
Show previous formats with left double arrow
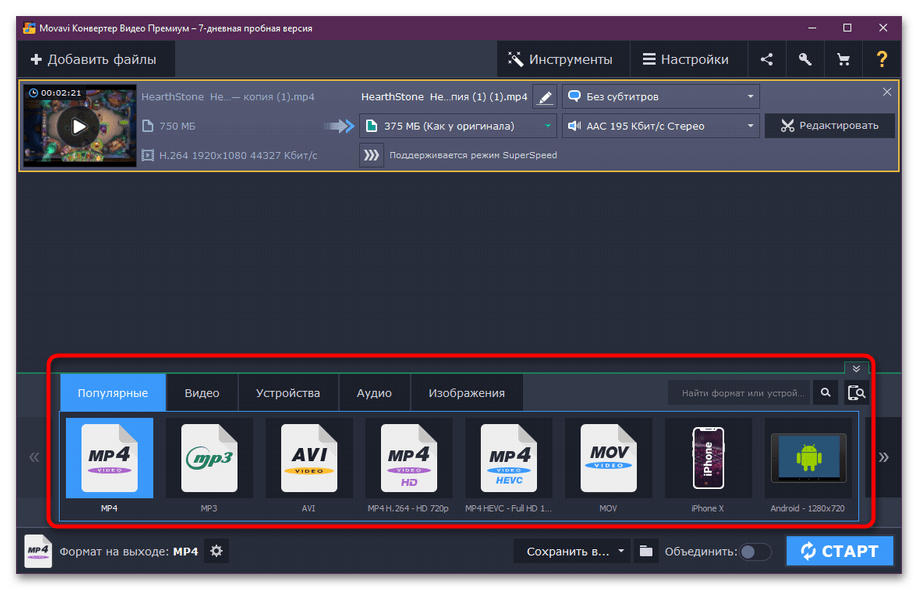coord(35,457)
